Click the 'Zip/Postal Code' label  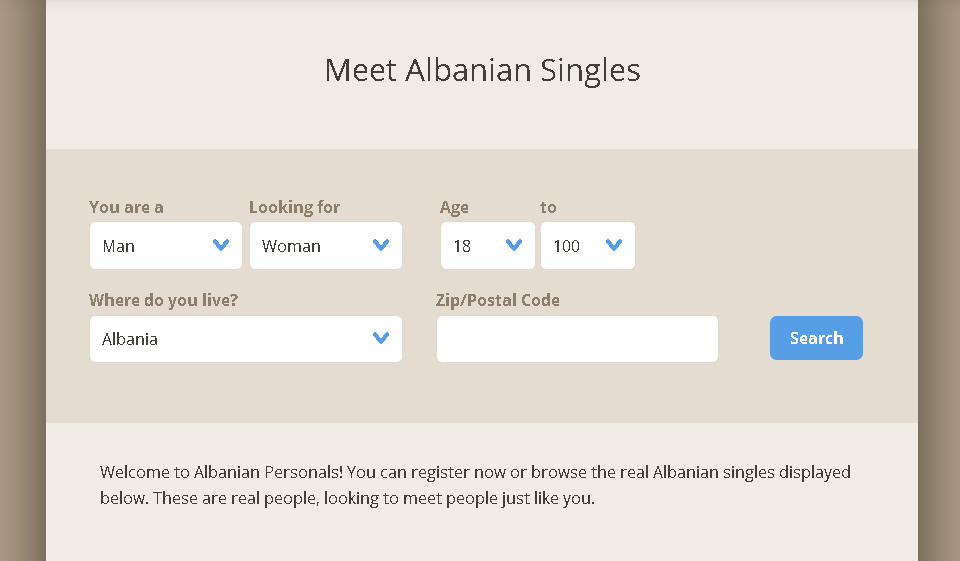click(497, 300)
